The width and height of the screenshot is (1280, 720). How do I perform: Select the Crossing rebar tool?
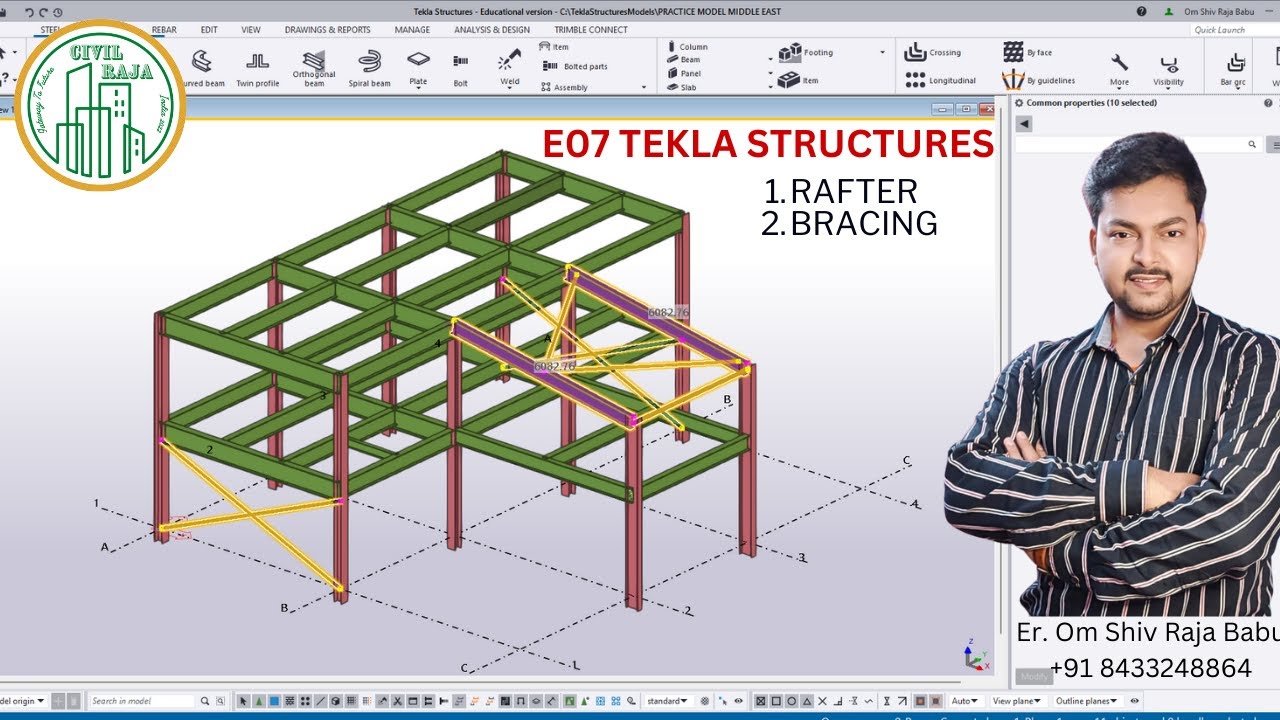pos(932,53)
